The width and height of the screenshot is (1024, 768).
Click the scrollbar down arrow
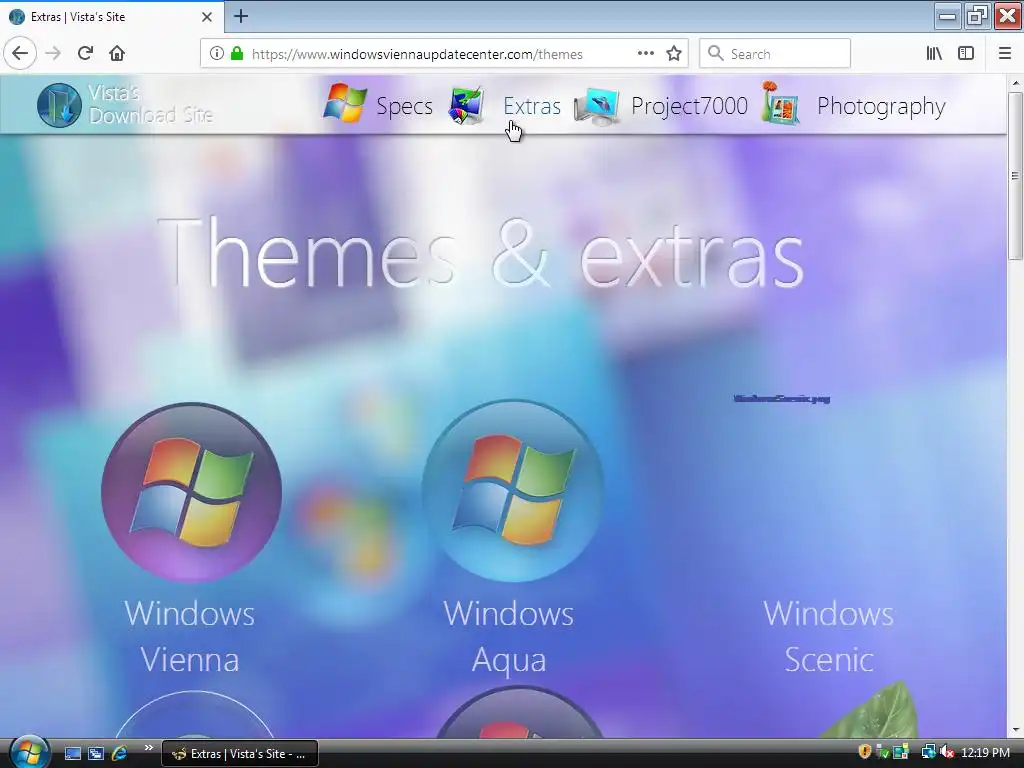(1015, 731)
